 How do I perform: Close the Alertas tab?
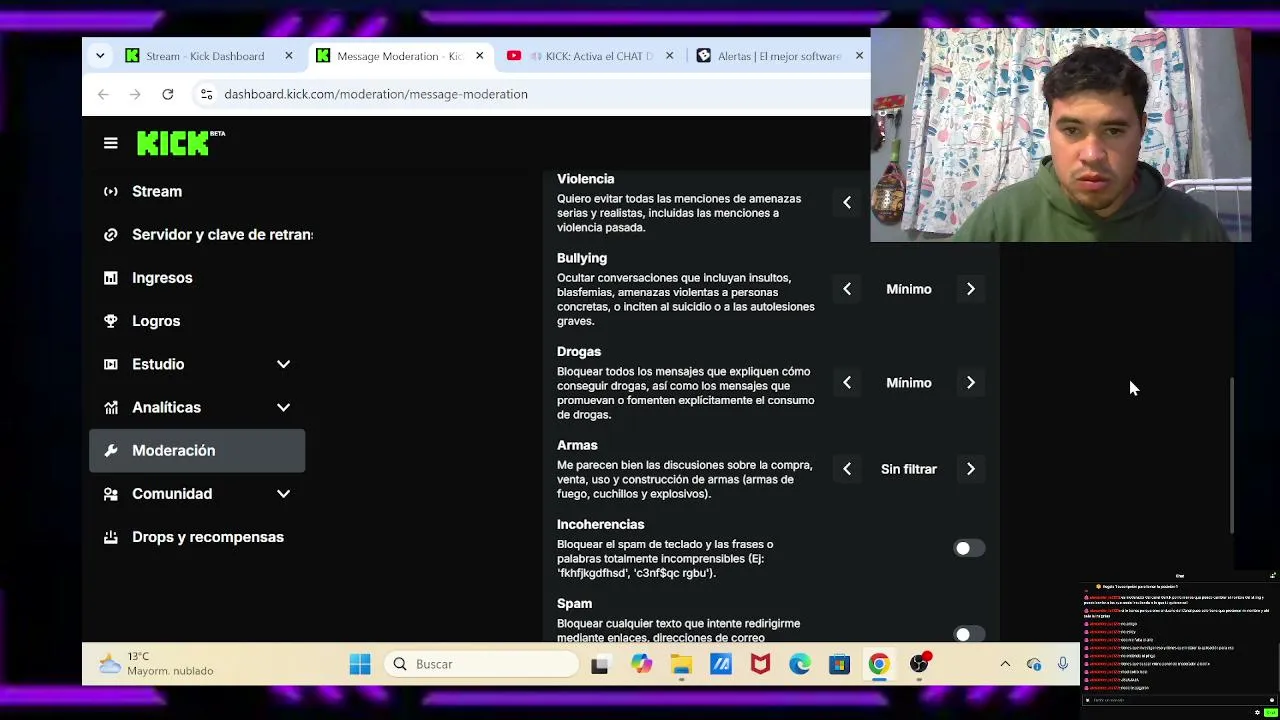tap(859, 56)
